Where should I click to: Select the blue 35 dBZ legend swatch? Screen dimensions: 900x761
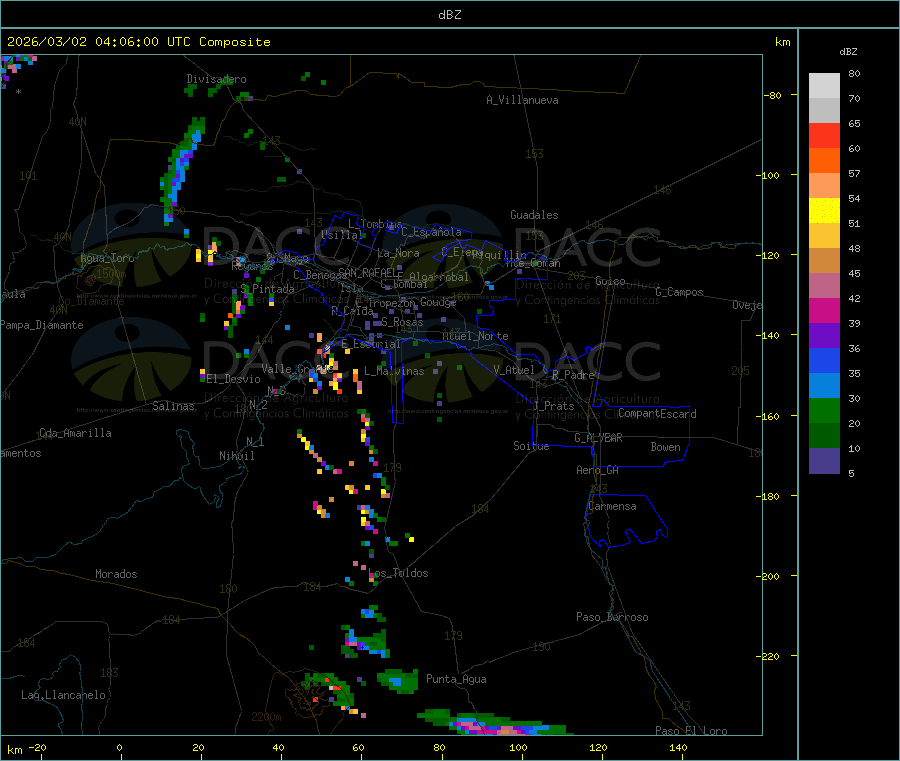[x=824, y=361]
